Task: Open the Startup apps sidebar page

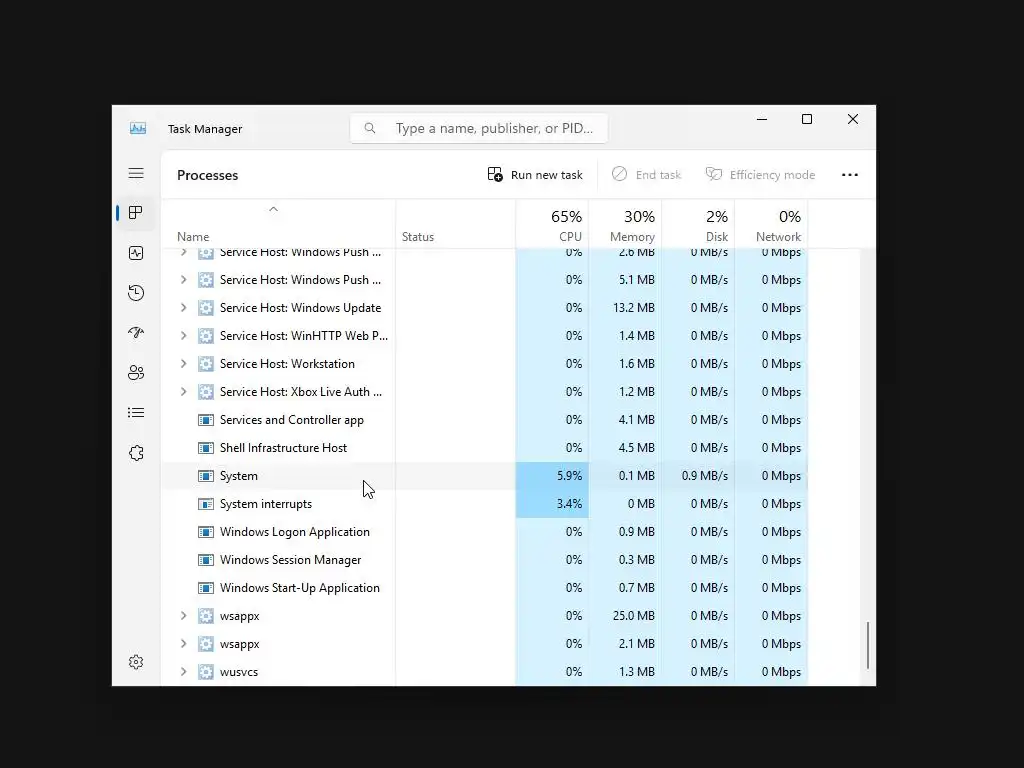Action: pos(136,332)
